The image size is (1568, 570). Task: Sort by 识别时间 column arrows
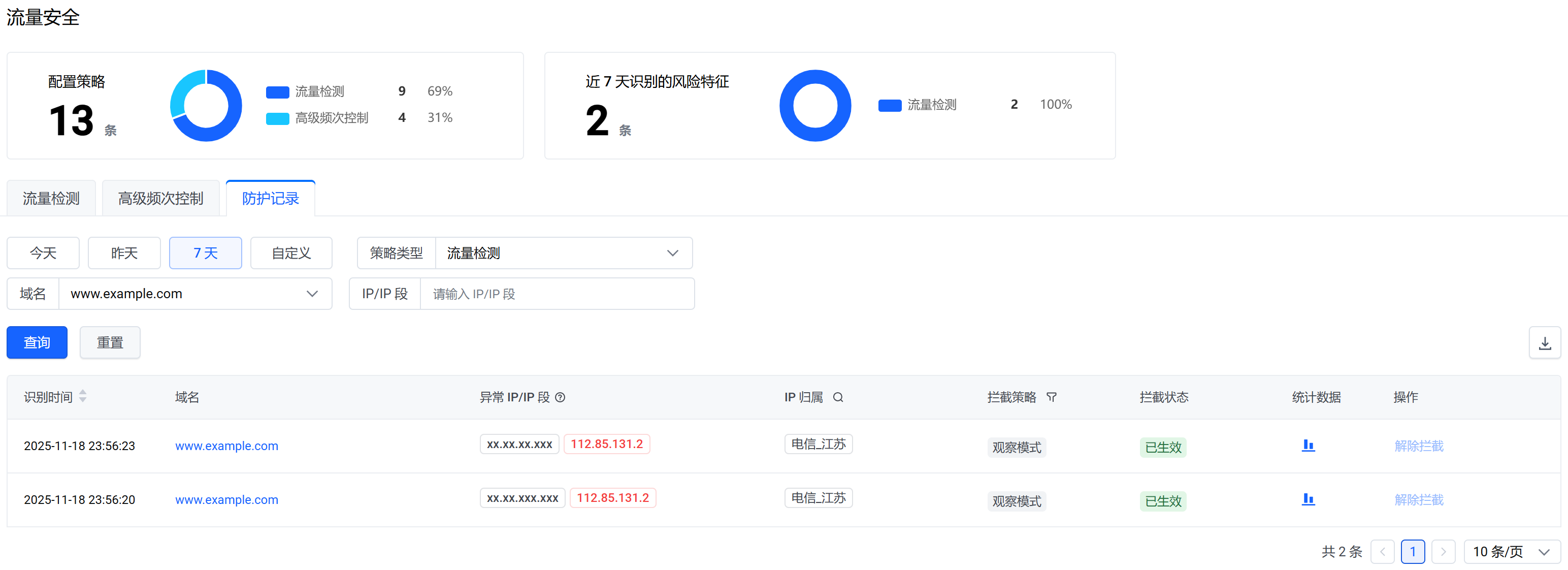83,396
